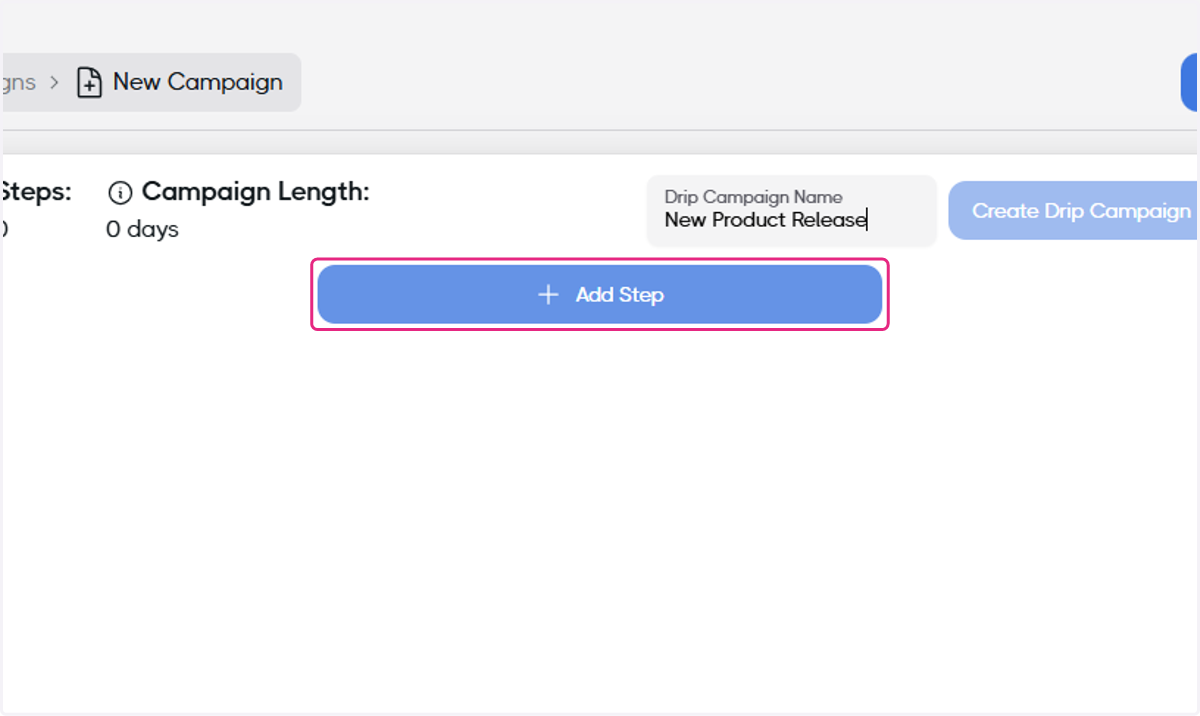Click the New Campaign document icon

point(90,83)
